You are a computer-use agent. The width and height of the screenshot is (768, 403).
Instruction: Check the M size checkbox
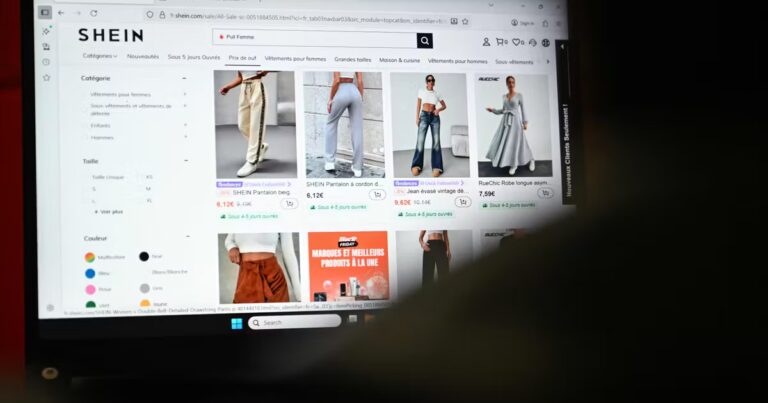click(x=140, y=189)
